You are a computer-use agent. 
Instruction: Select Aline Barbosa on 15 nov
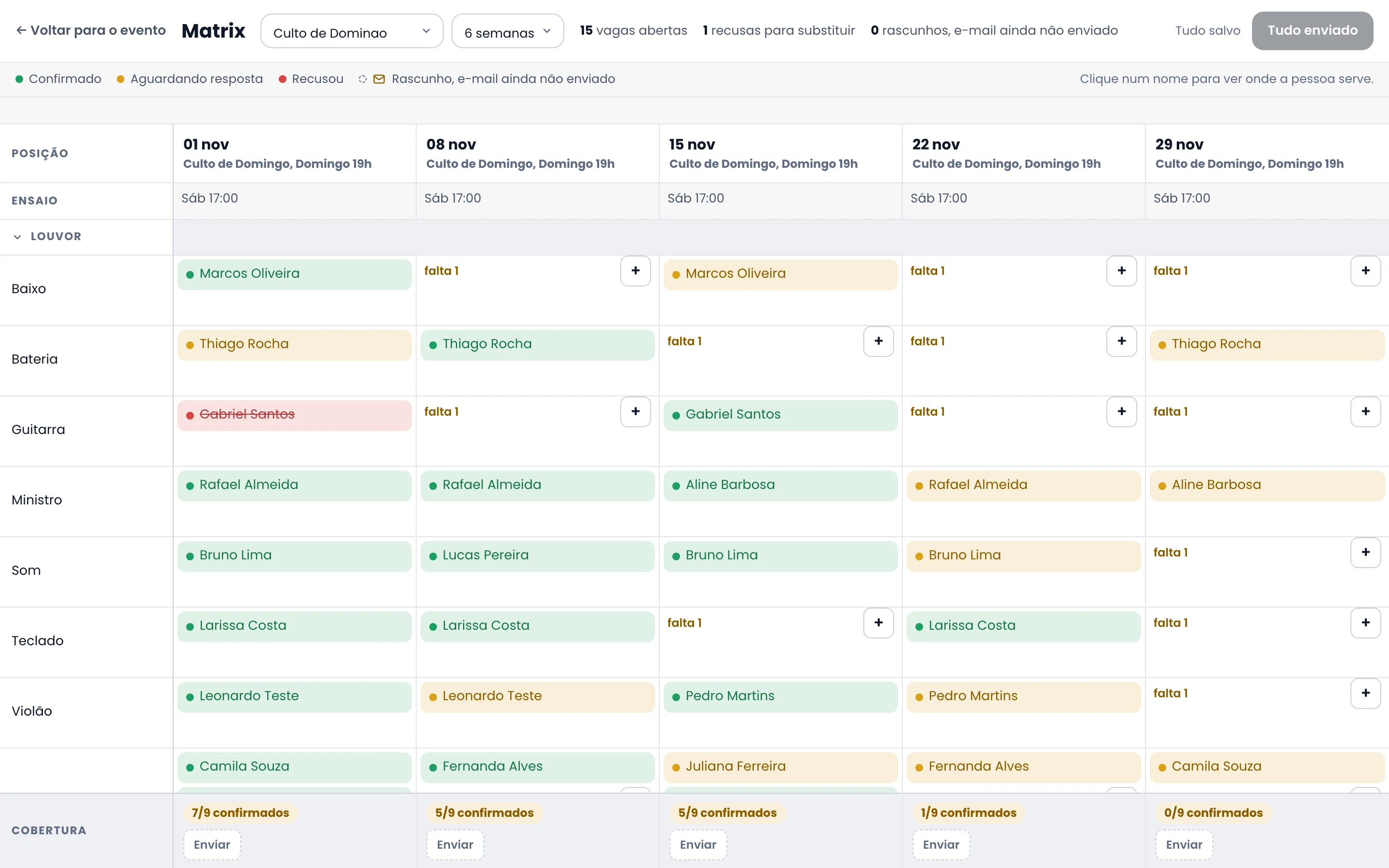point(780,485)
